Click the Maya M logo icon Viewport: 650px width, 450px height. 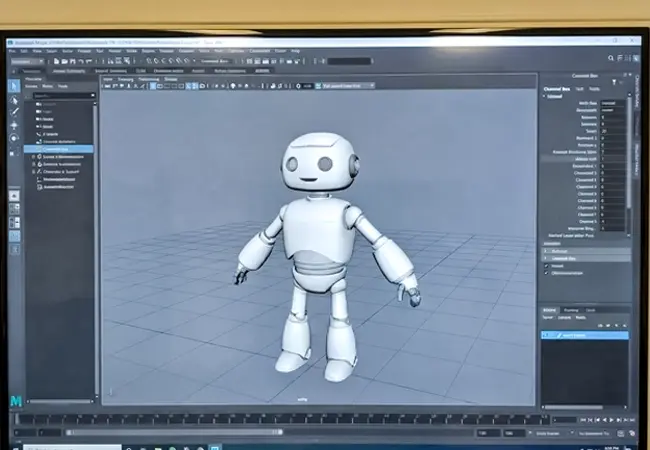(16, 401)
